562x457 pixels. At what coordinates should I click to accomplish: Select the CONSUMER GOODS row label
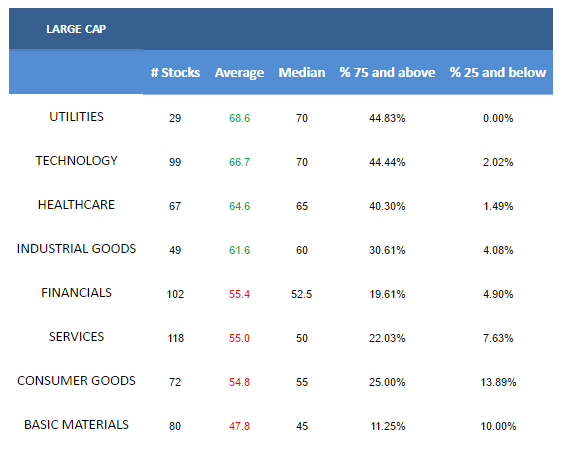click(76, 381)
